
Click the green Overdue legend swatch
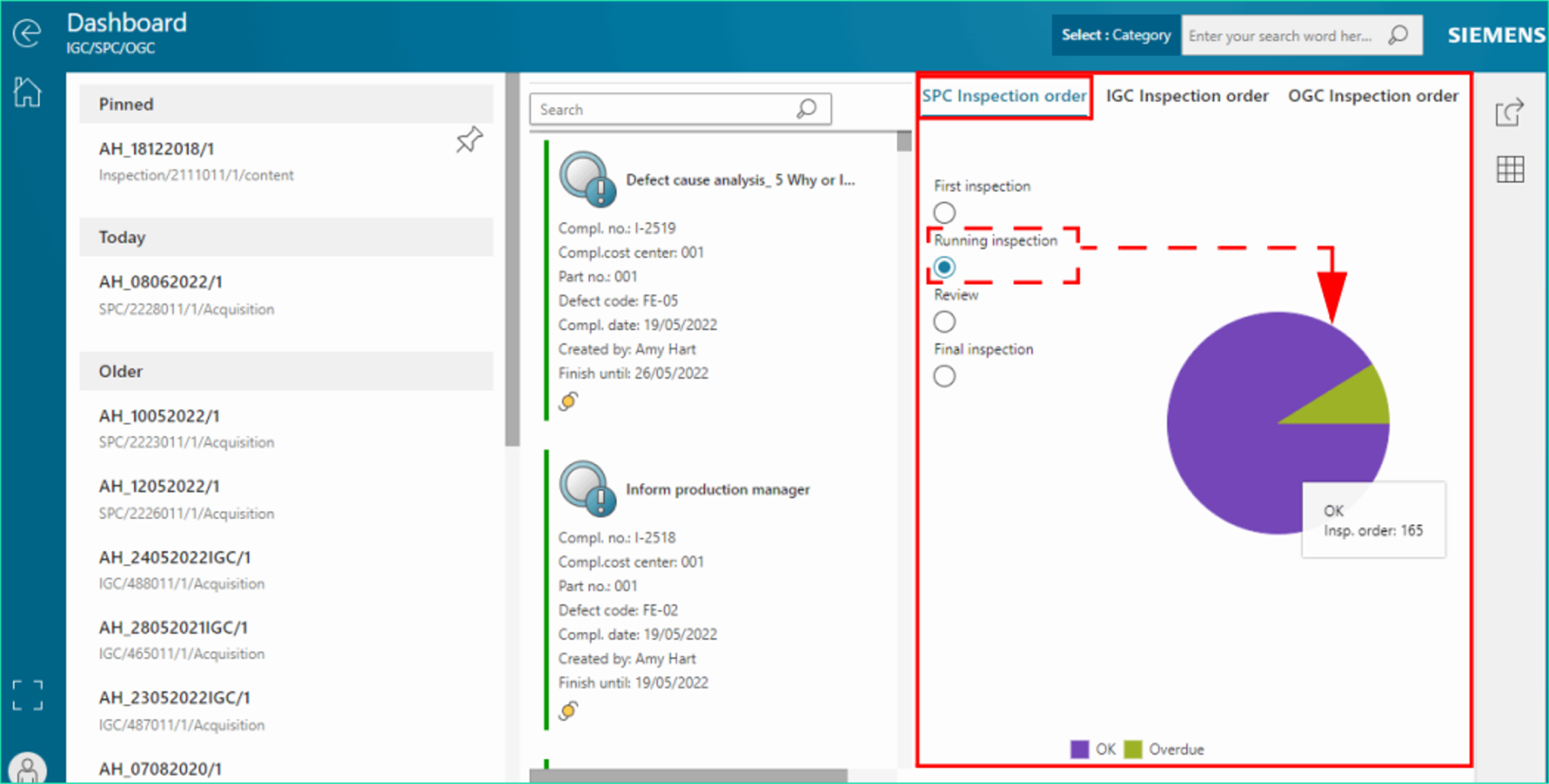pyautogui.click(x=1132, y=749)
